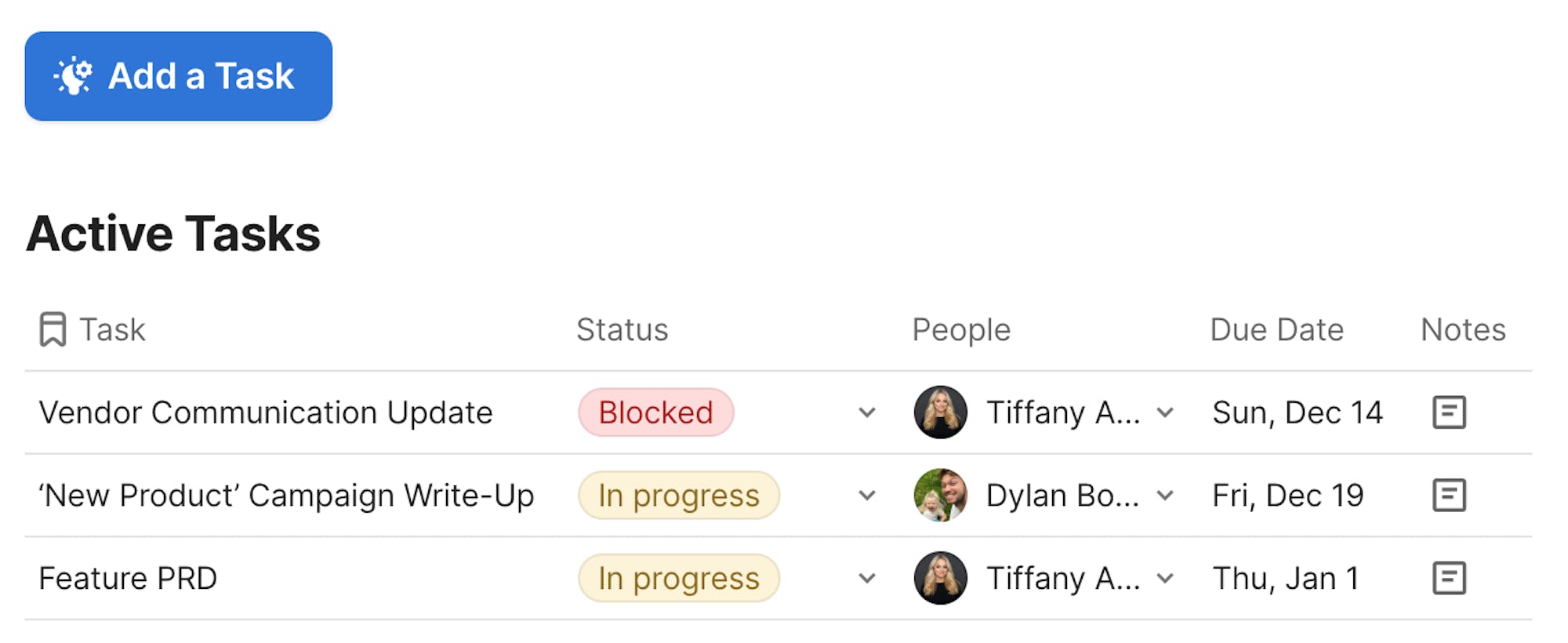1568x643 pixels.
Task: Click the Due Date column header
Action: [x=1276, y=329]
